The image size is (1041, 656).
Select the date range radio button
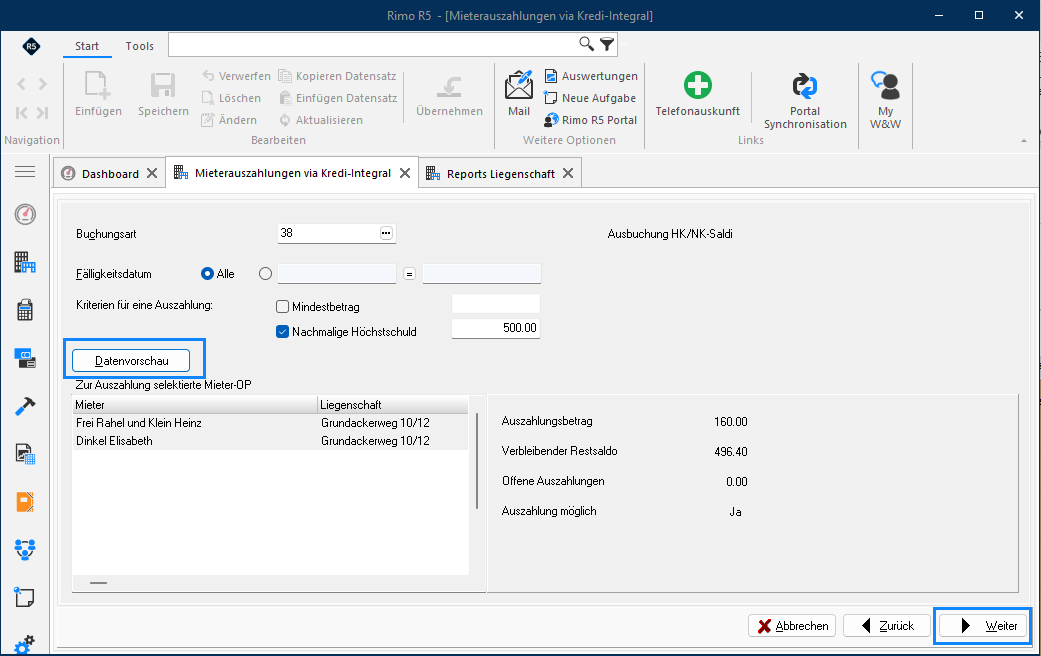tap(266, 274)
